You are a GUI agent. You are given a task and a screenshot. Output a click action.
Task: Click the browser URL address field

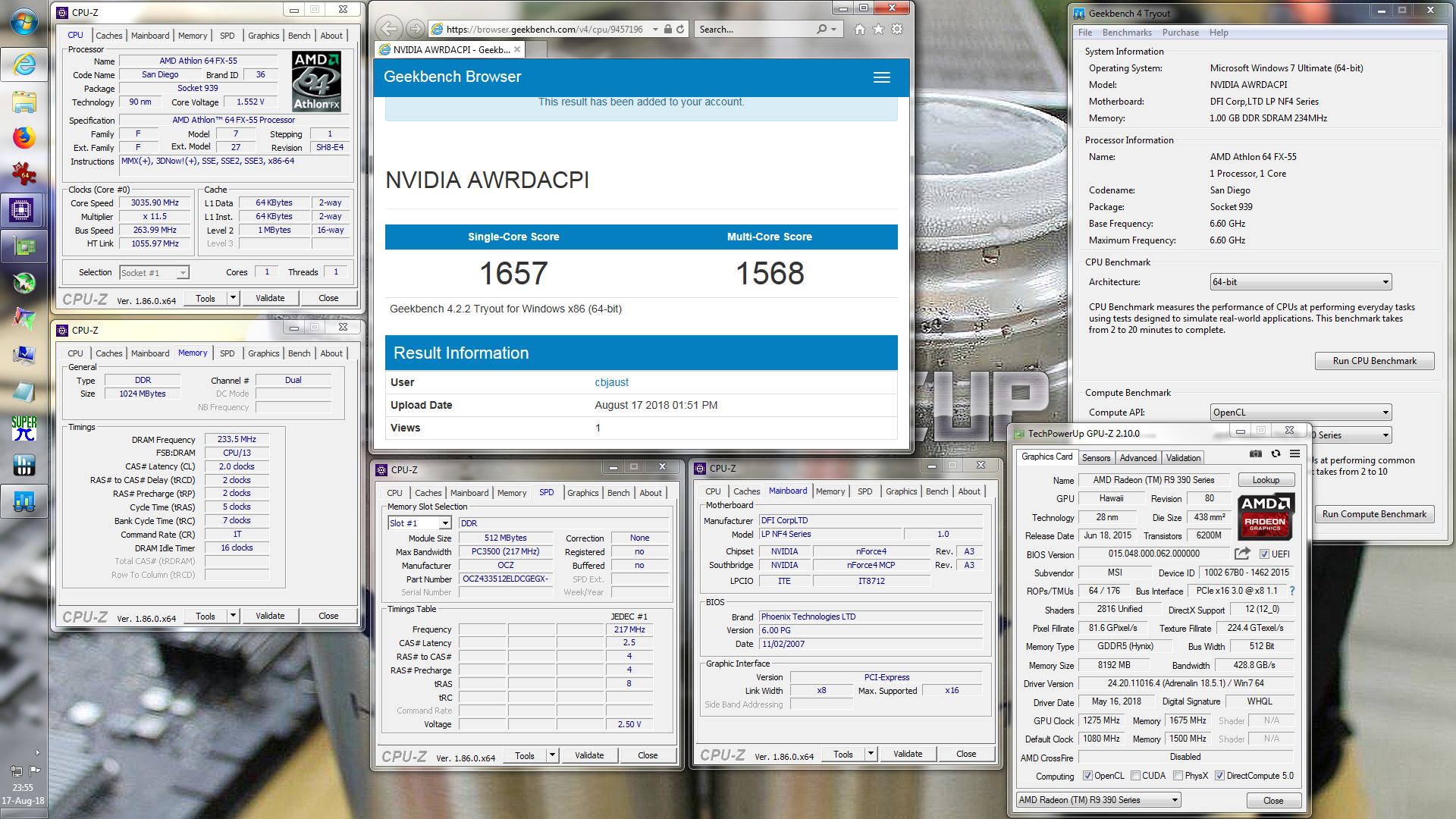point(543,30)
